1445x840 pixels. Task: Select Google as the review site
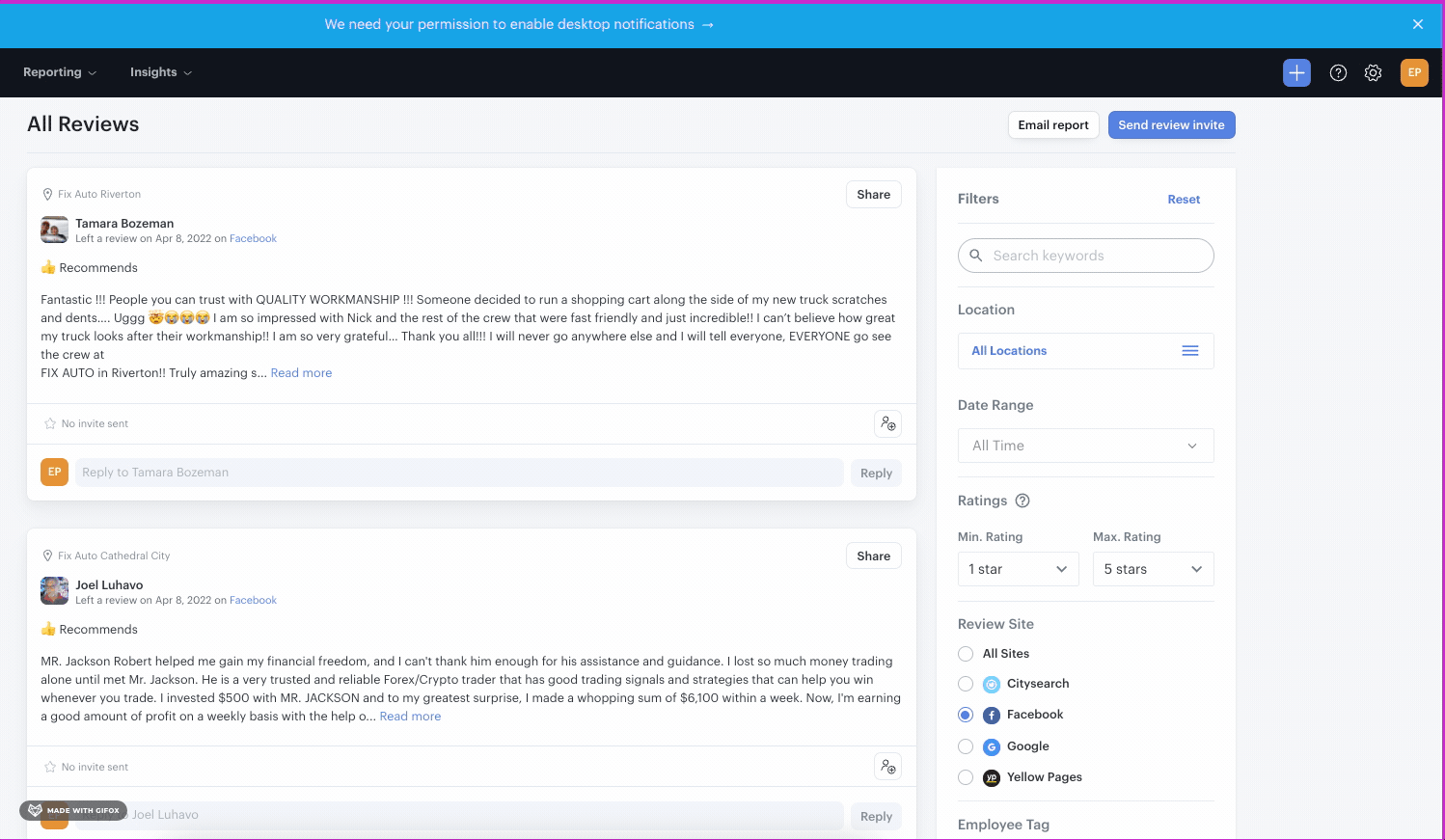pyautogui.click(x=966, y=746)
